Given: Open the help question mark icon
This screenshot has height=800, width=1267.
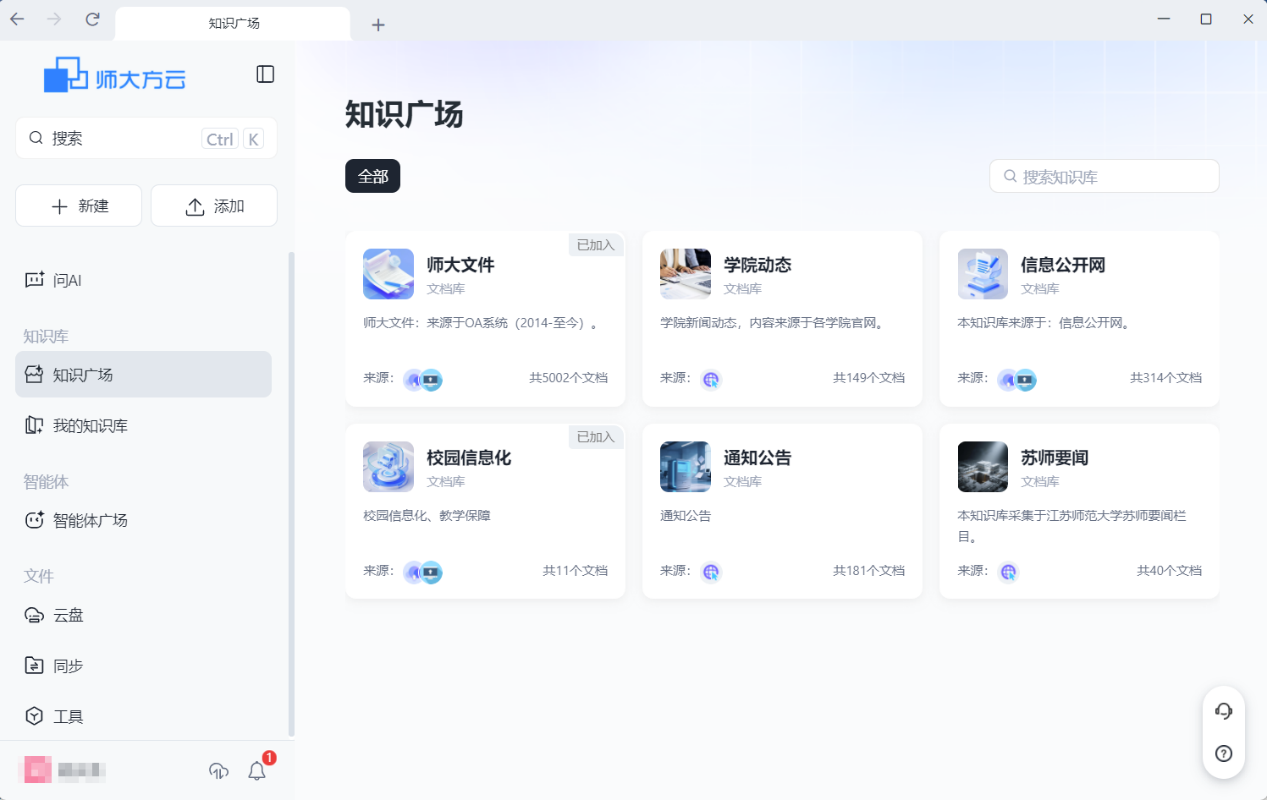Looking at the screenshot, I should point(1223,754).
